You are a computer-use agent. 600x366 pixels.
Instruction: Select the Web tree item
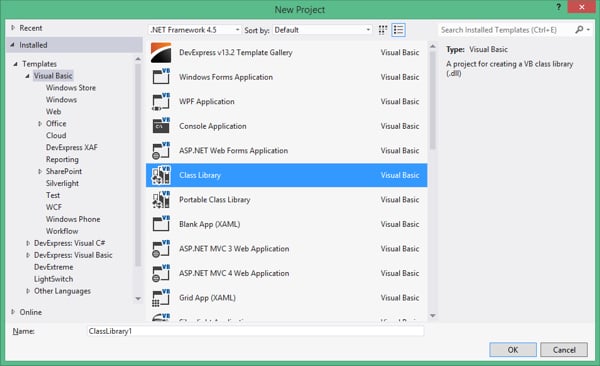click(54, 111)
